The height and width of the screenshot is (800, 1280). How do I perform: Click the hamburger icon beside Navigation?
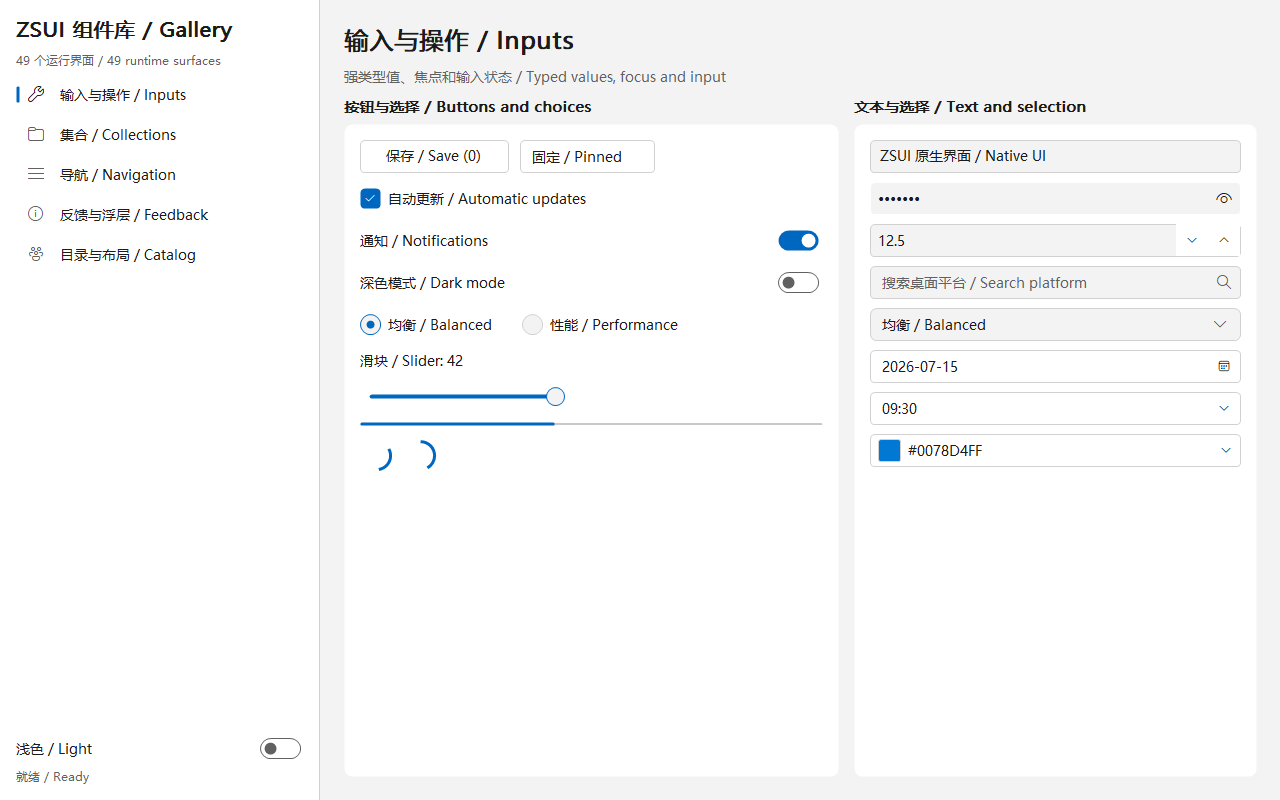click(36, 174)
